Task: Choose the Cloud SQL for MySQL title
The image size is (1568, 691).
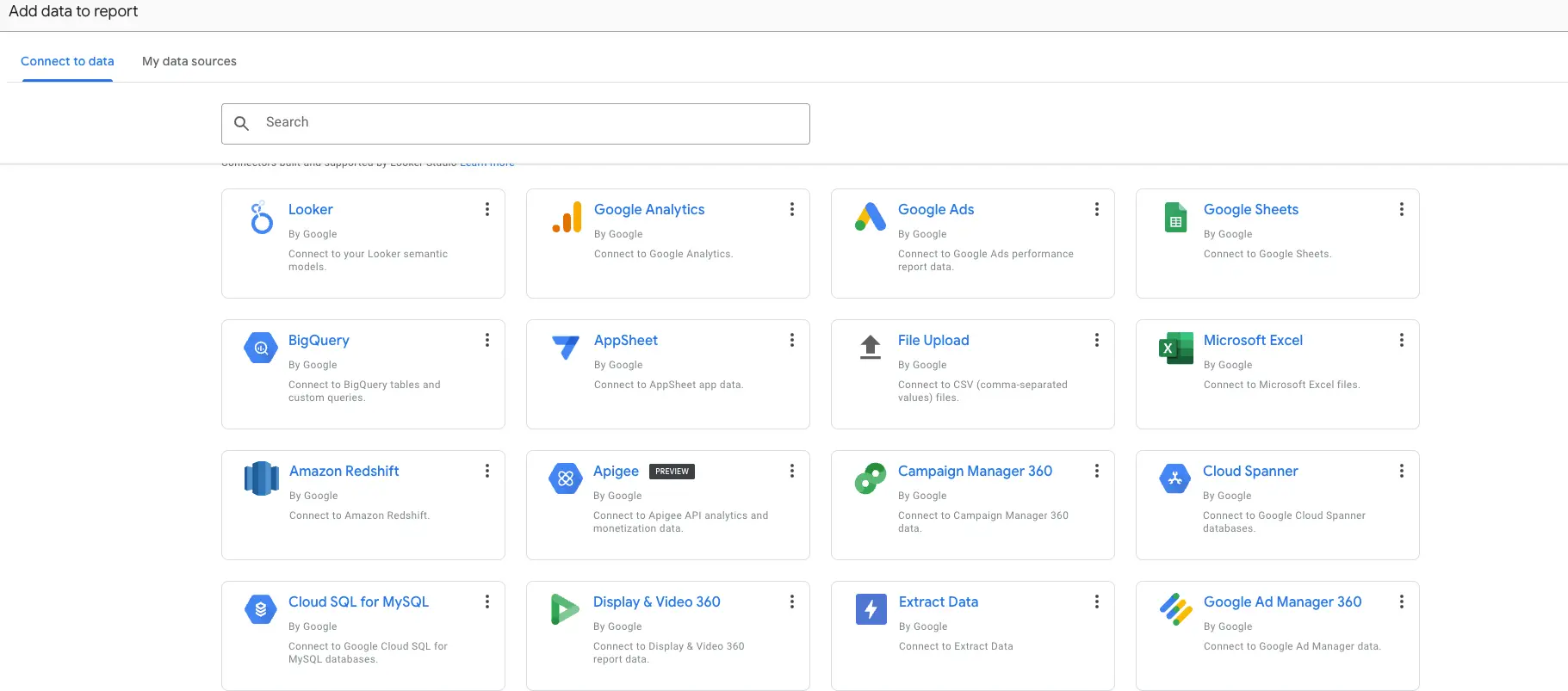Action: coord(358,602)
